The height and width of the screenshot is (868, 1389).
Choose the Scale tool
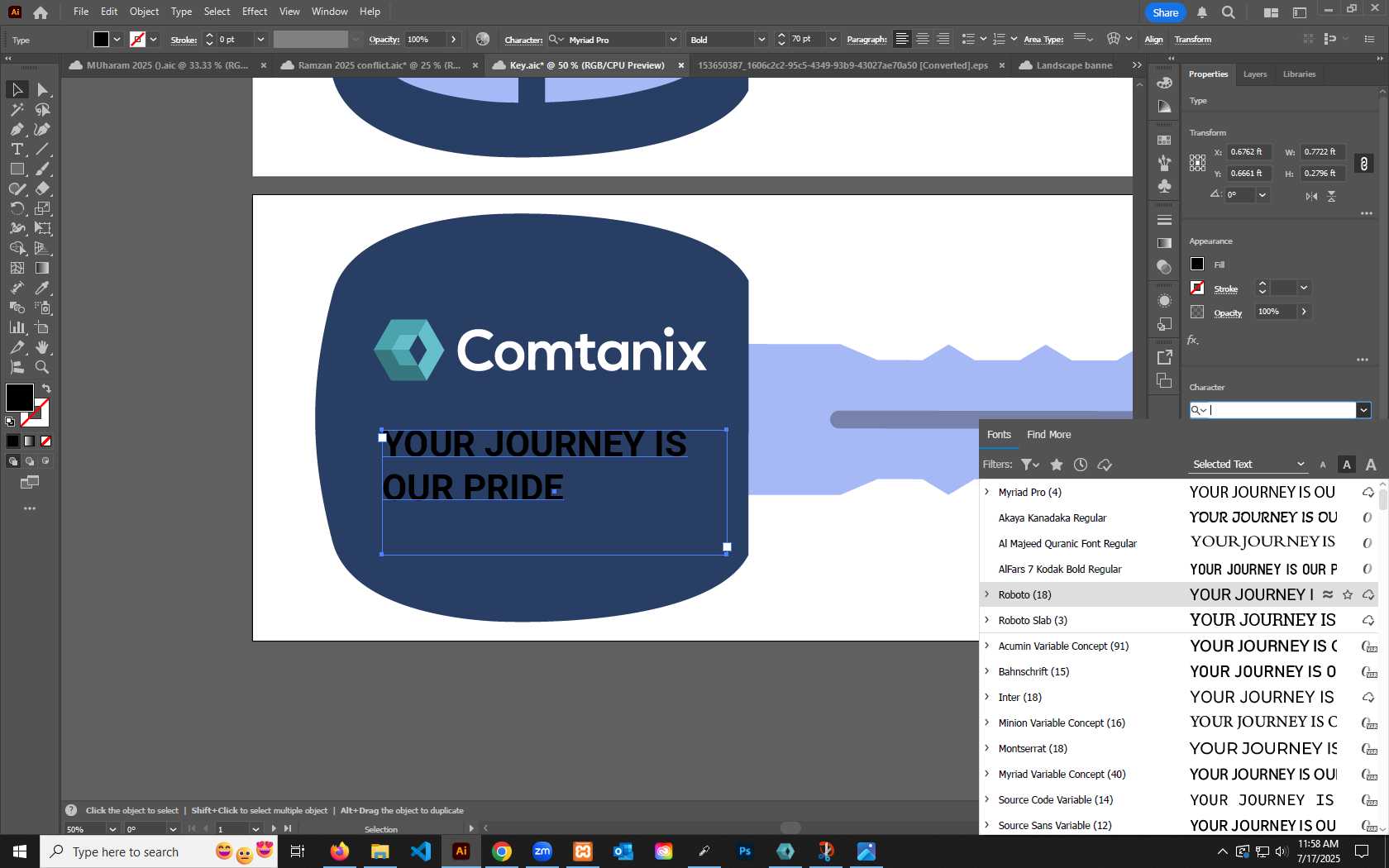click(42, 208)
